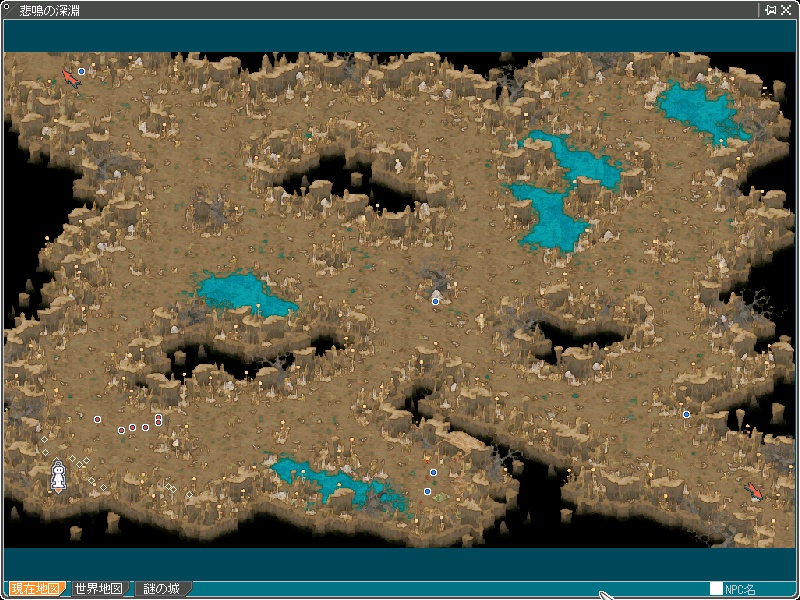Close the 悲鳴の深淵 map window

click(786, 10)
